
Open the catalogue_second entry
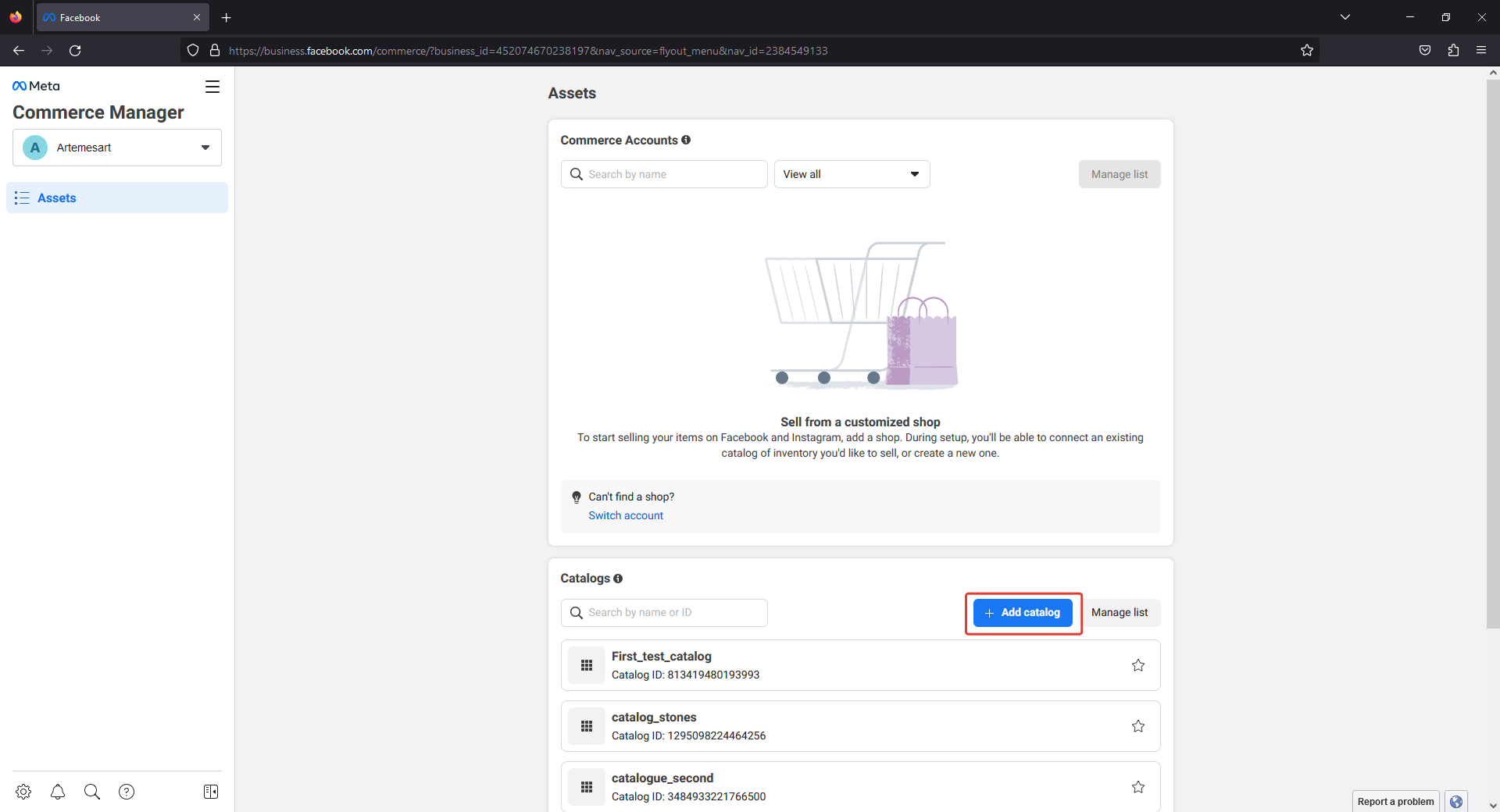(x=860, y=787)
